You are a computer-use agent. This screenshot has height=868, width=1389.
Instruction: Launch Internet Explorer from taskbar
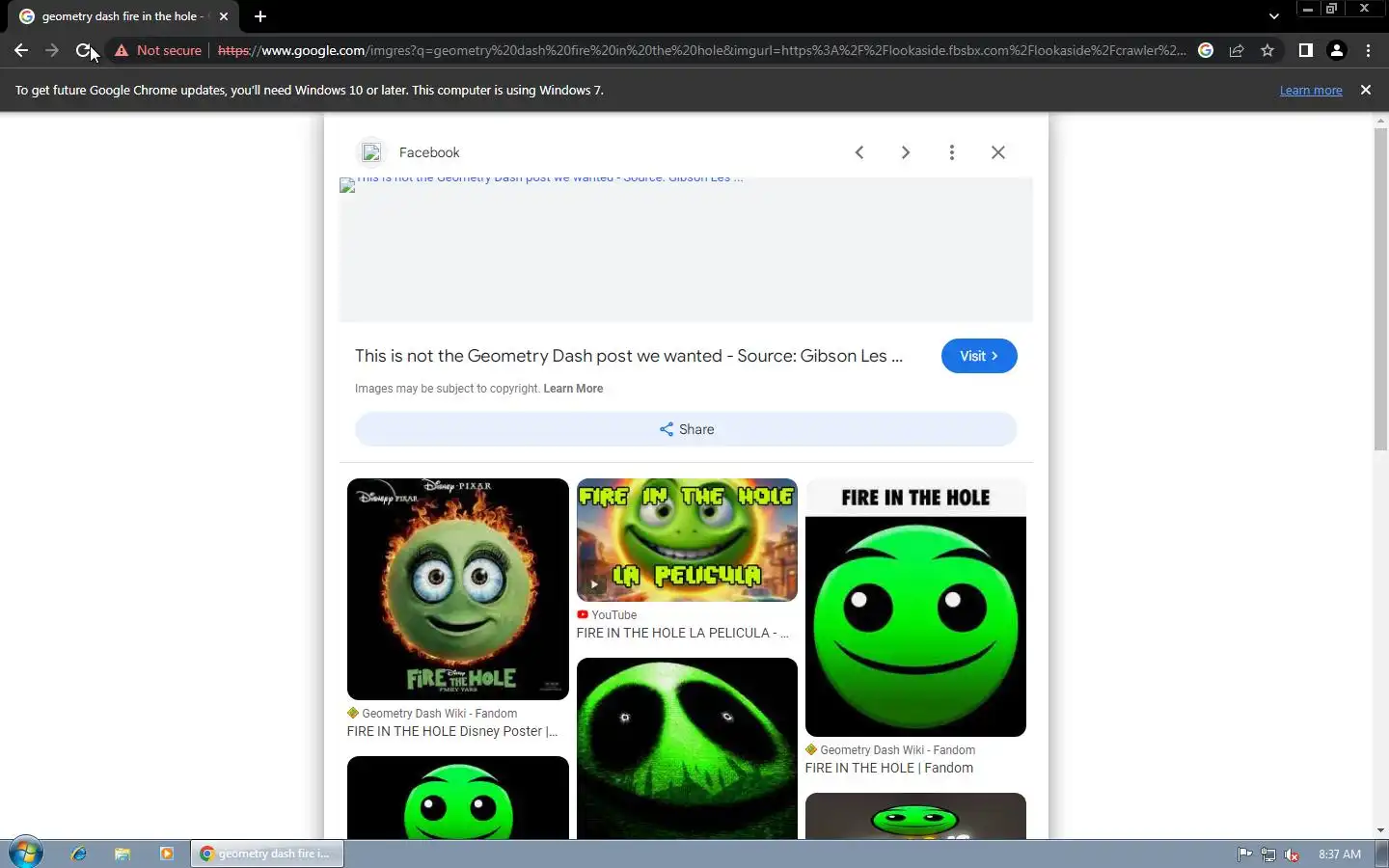[x=79, y=854]
